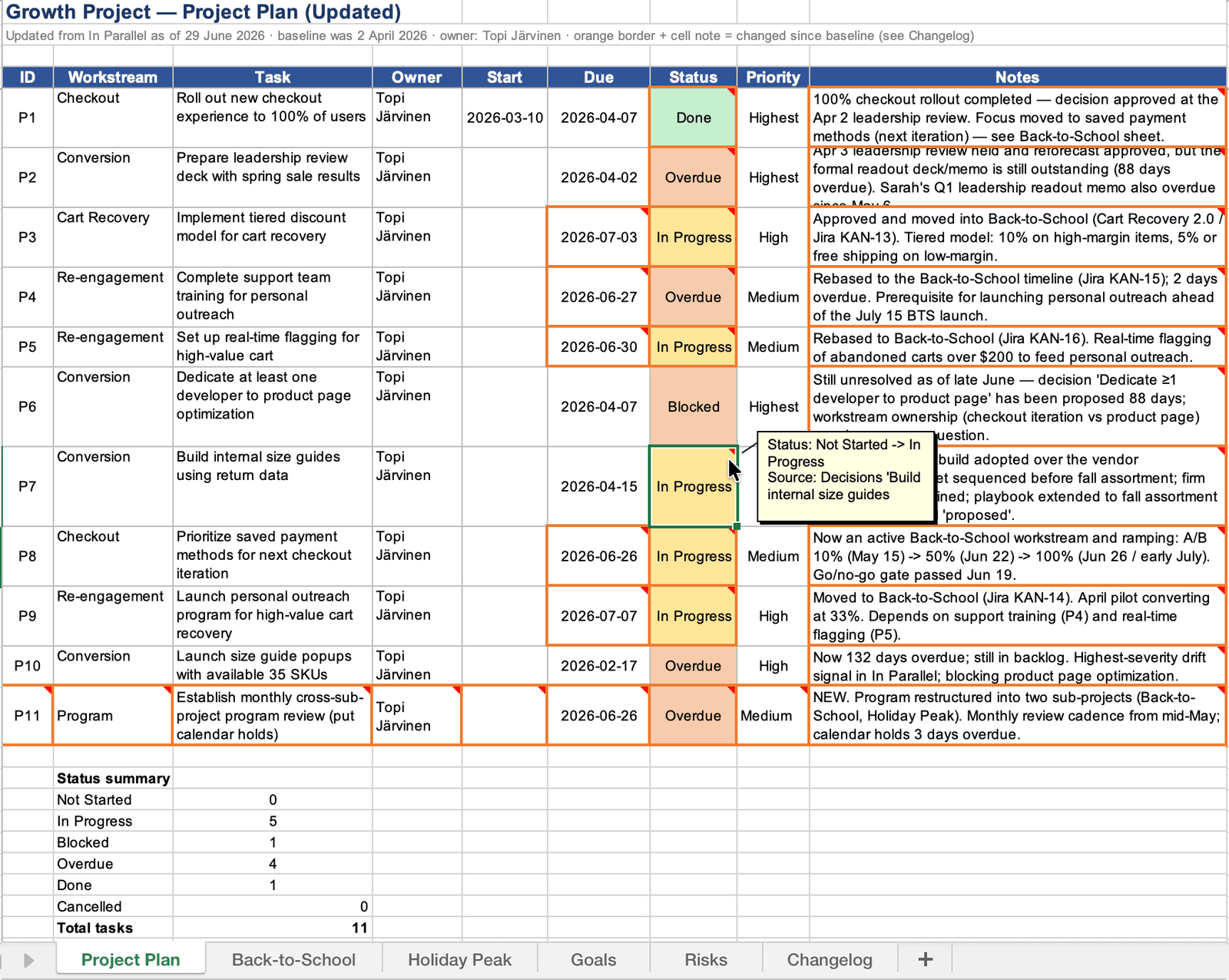Select the ID cell P5
Image resolution: width=1229 pixels, height=980 pixels.
tap(28, 347)
